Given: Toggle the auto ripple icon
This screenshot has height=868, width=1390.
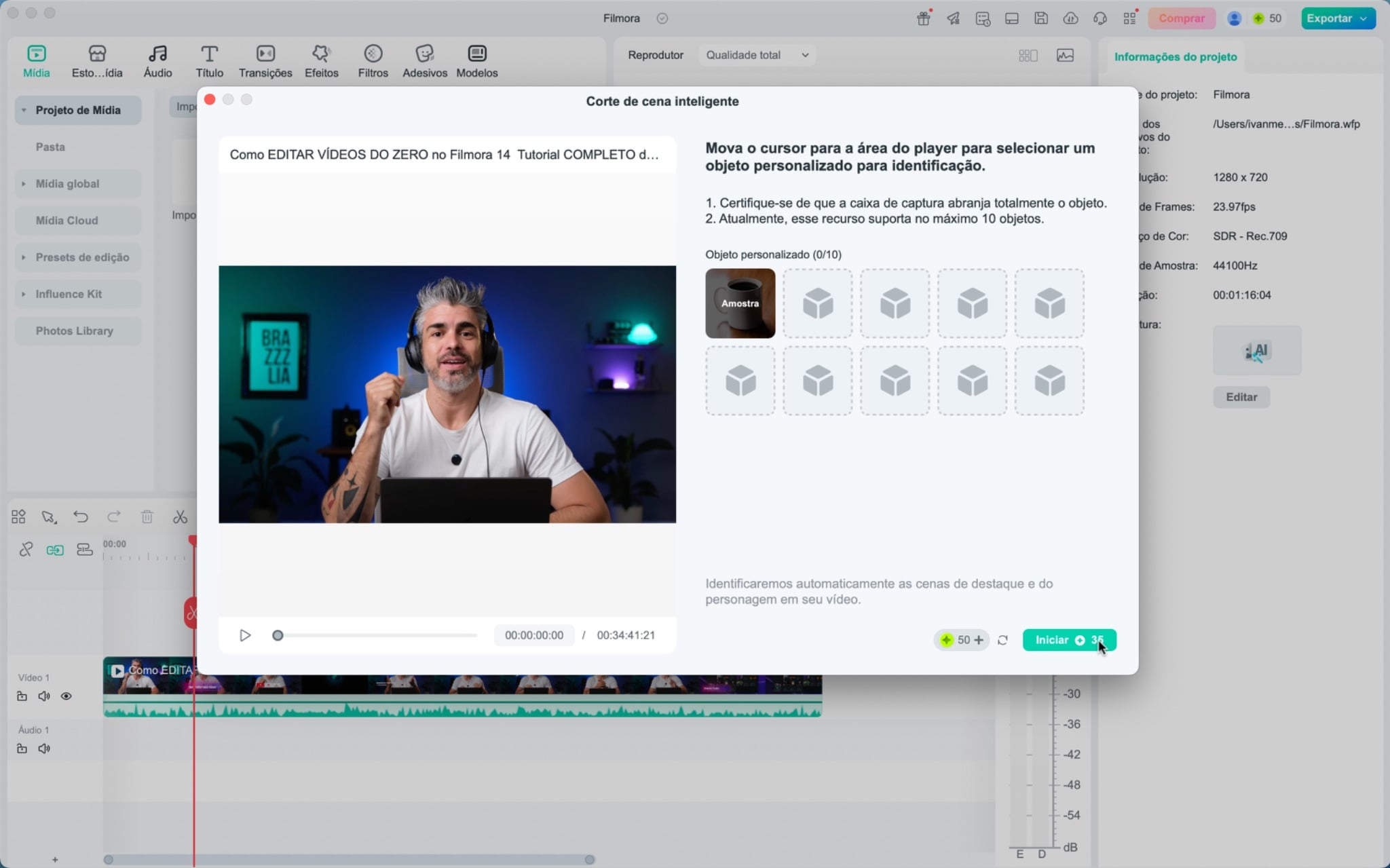Looking at the screenshot, I should pos(55,550).
